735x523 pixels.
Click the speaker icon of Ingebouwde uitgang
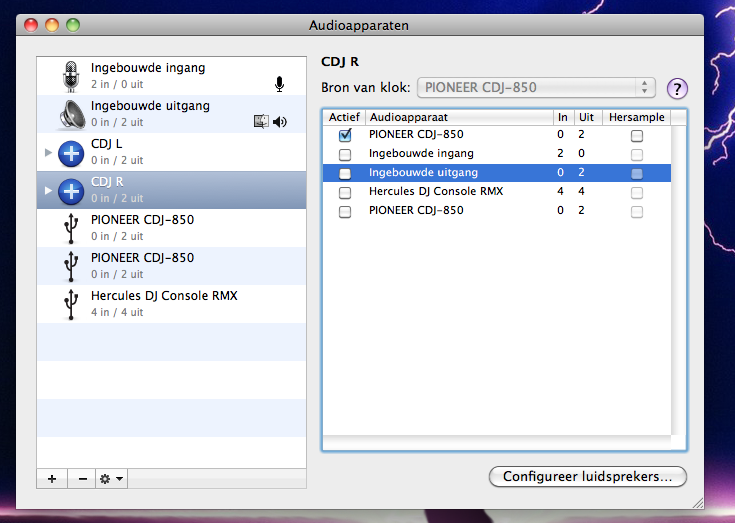[x=71, y=114]
